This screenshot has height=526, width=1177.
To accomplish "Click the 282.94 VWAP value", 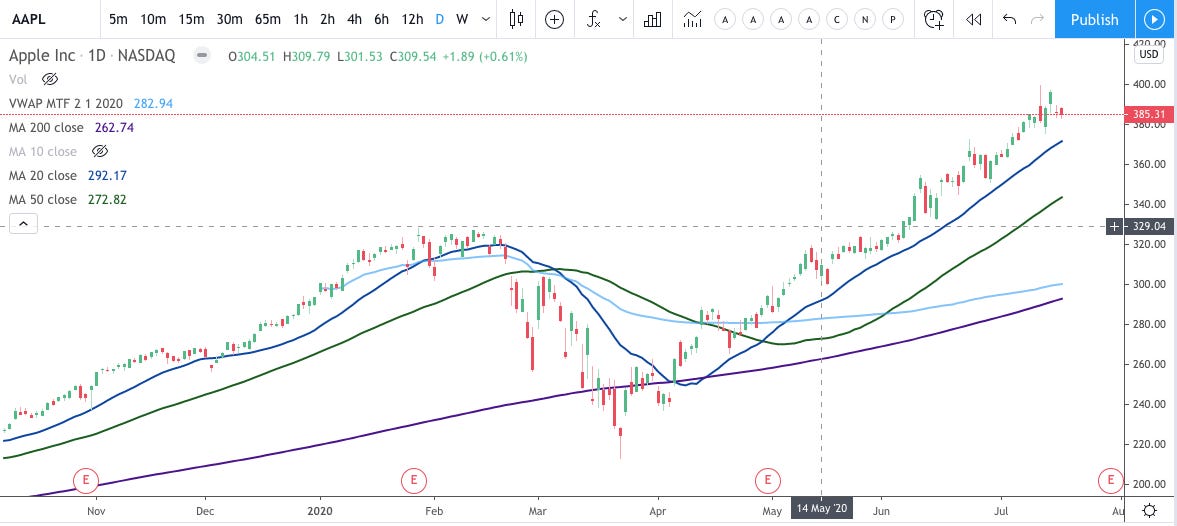I will click(x=153, y=103).
